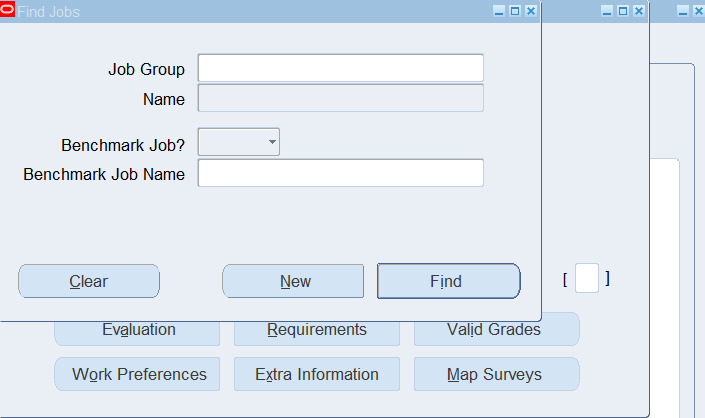Maximize the Find Jobs window

(515, 11)
